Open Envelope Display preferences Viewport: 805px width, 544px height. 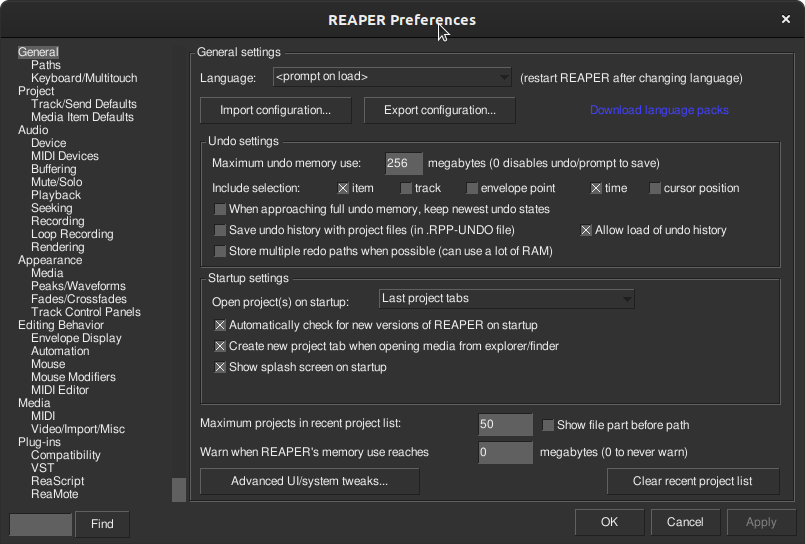coord(76,338)
